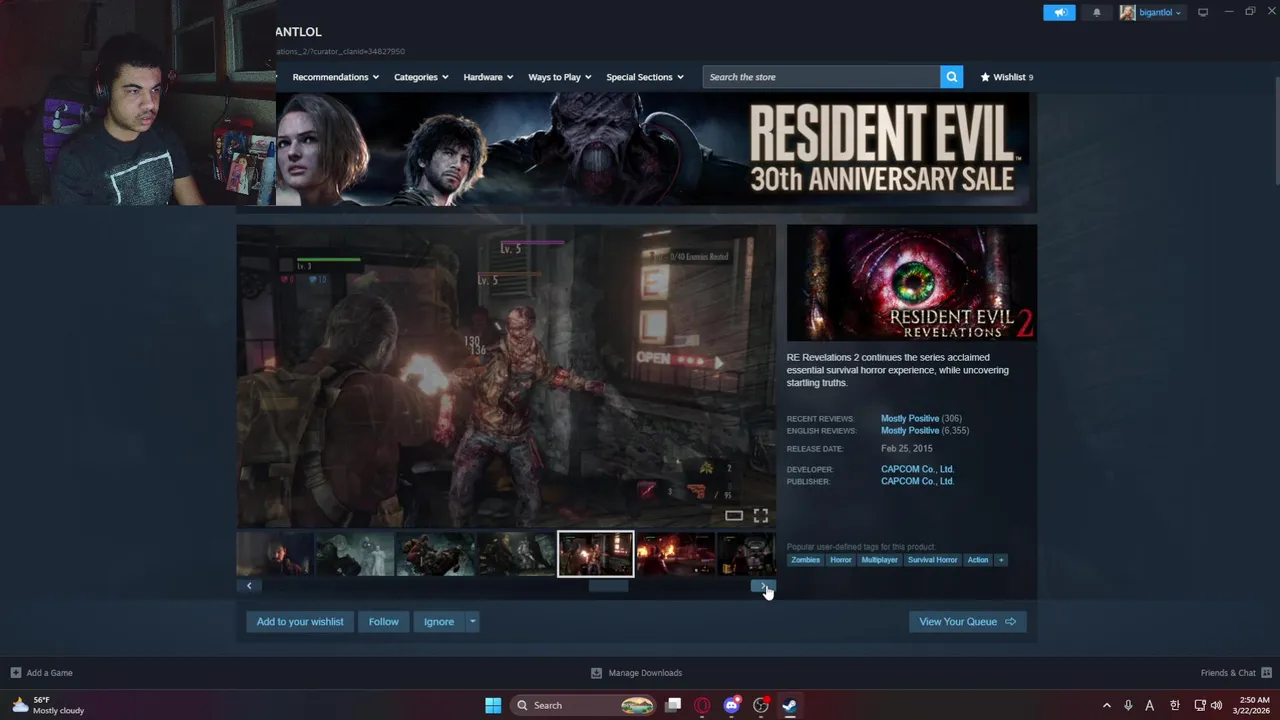
Task: Select the highlighted fifth screenshot thumbnail
Action: [x=595, y=554]
